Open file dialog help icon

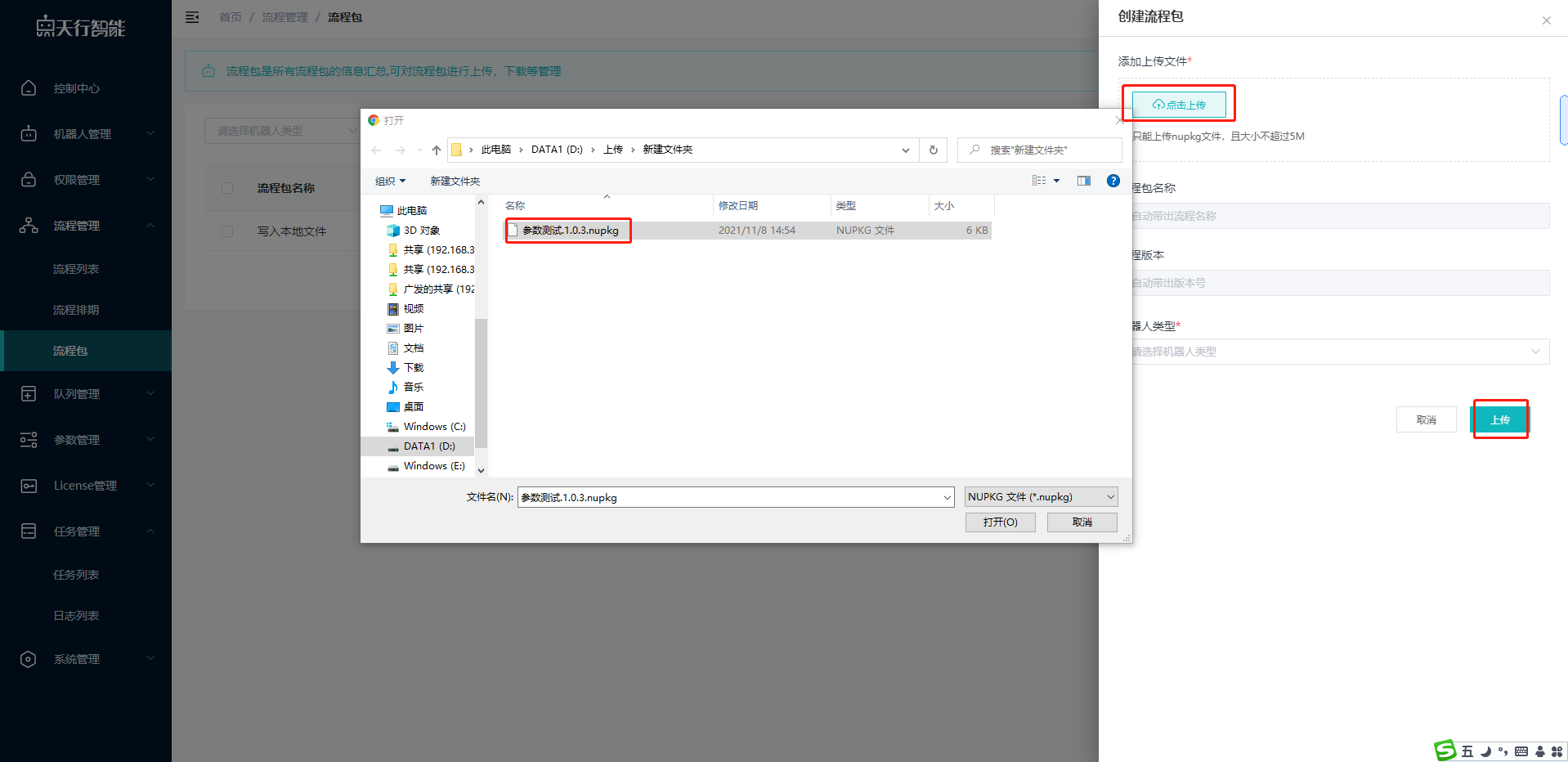click(x=1113, y=181)
